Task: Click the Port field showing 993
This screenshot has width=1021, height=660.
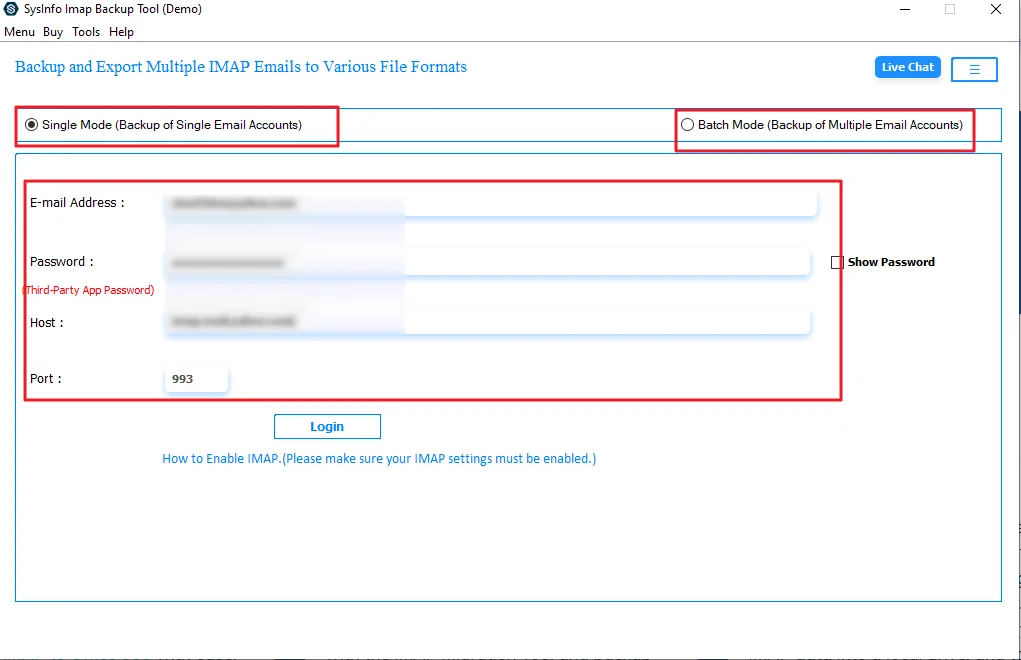Action: [x=196, y=378]
